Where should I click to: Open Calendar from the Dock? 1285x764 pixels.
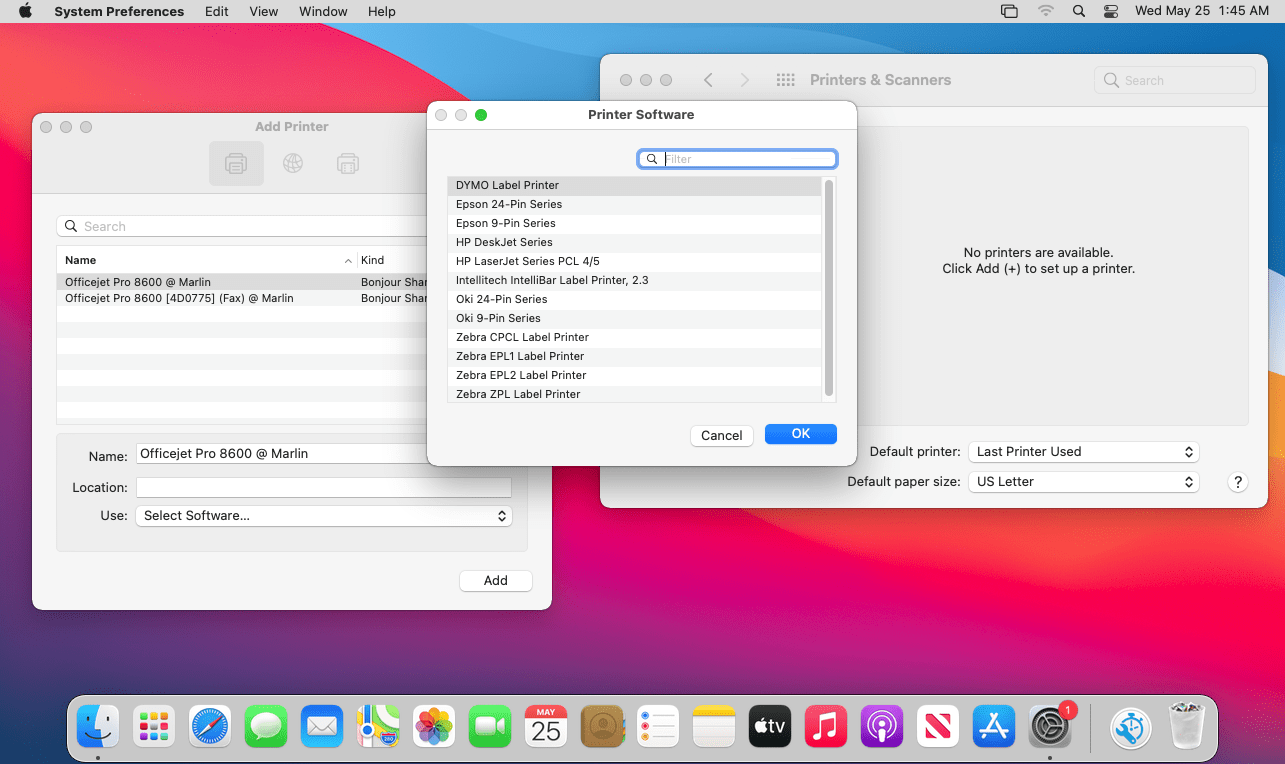pyautogui.click(x=546, y=726)
